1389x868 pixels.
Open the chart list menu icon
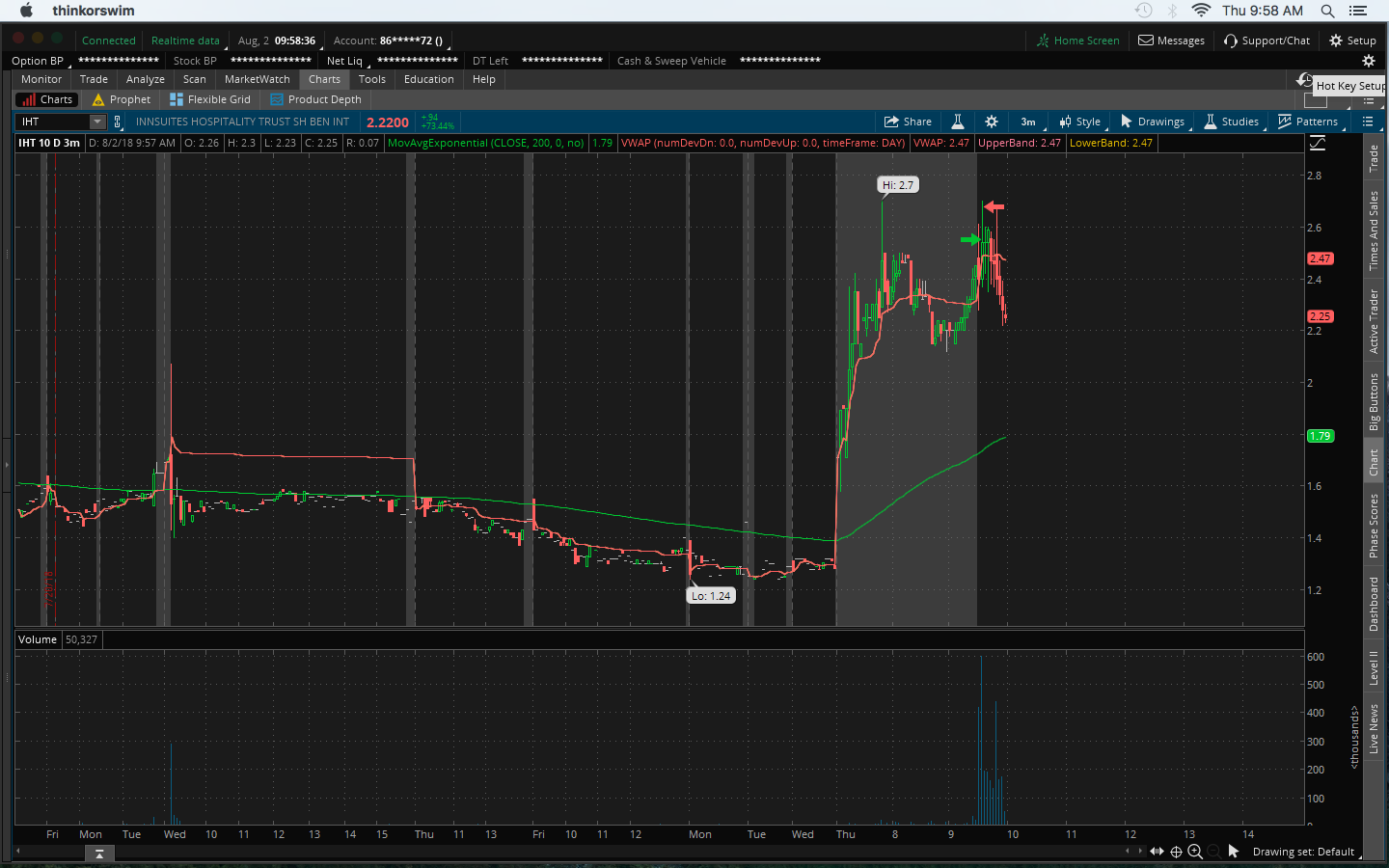pos(1367,122)
